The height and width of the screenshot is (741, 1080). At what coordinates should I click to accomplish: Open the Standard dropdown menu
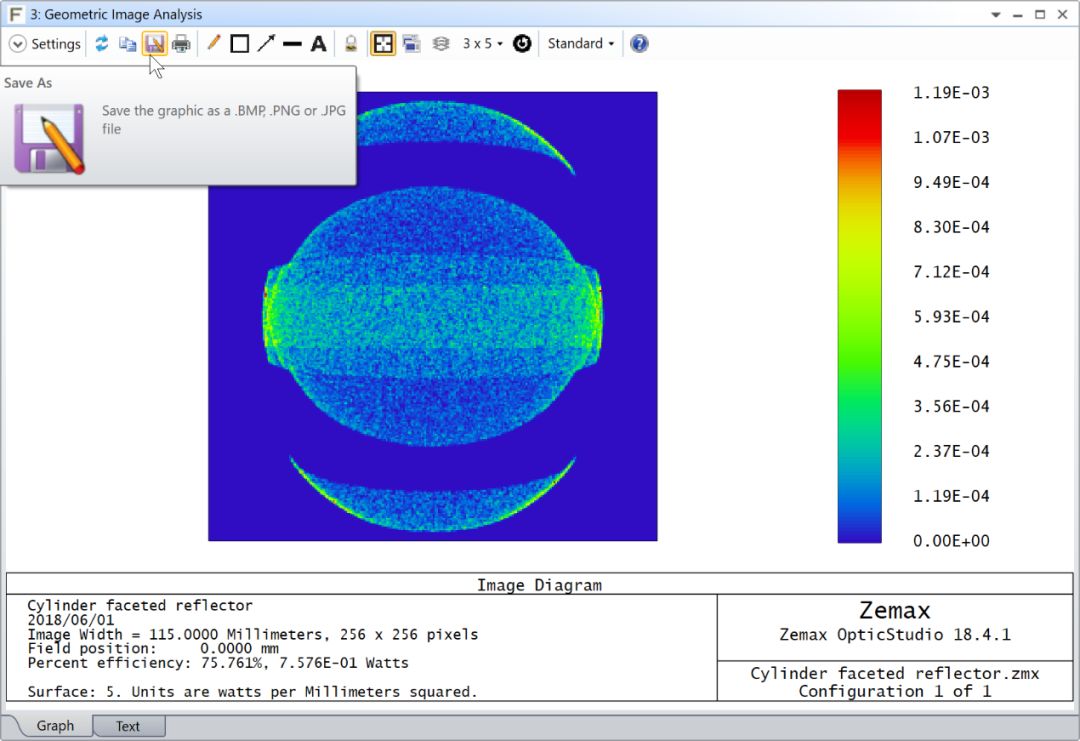click(x=581, y=44)
